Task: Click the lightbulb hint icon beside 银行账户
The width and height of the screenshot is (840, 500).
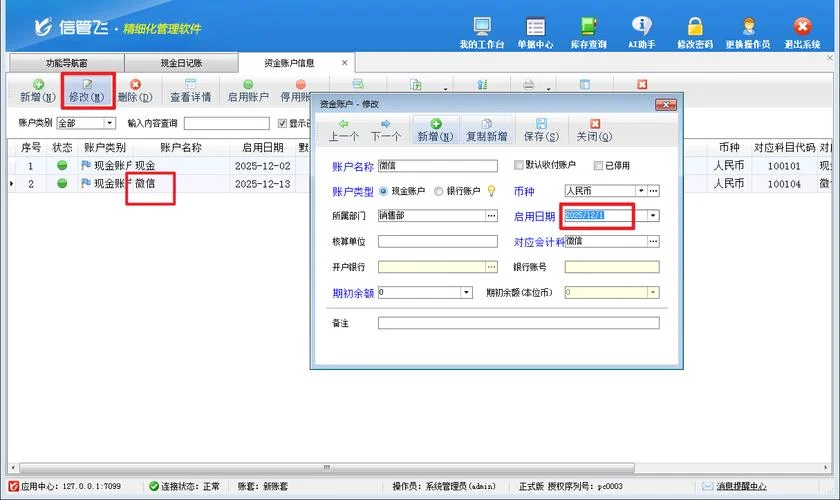Action: pos(491,191)
